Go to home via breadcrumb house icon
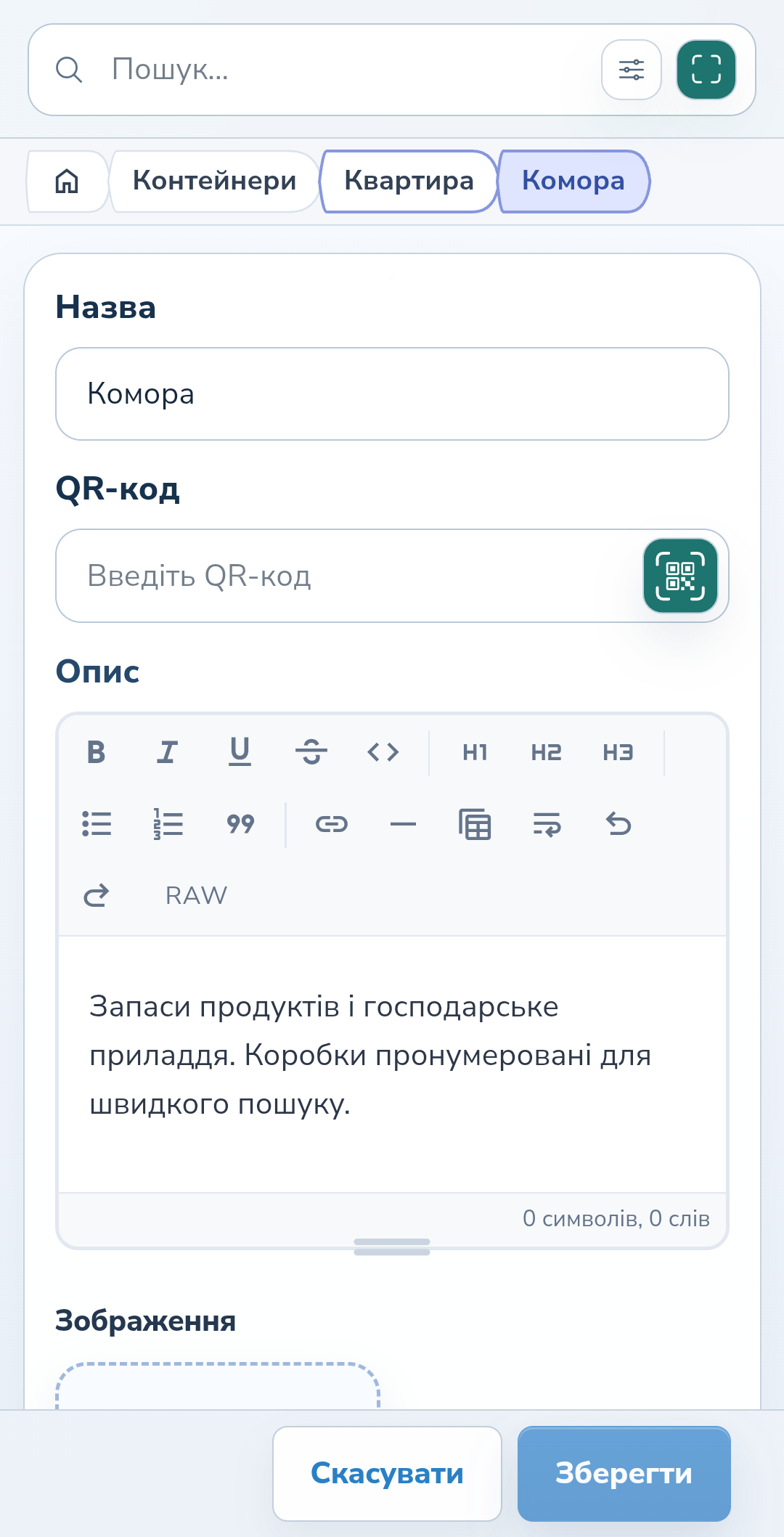 pyautogui.click(x=67, y=181)
